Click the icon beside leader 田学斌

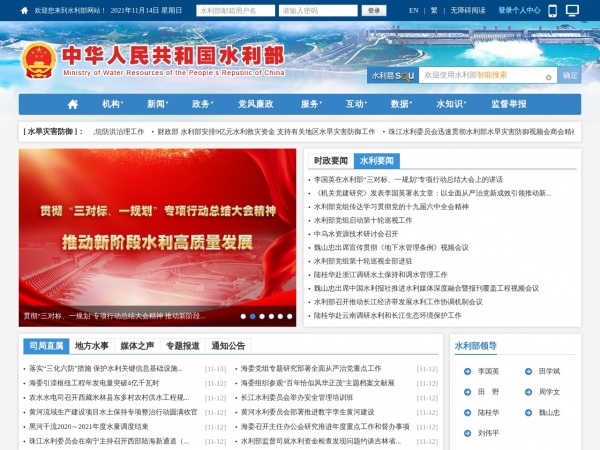[528, 371]
